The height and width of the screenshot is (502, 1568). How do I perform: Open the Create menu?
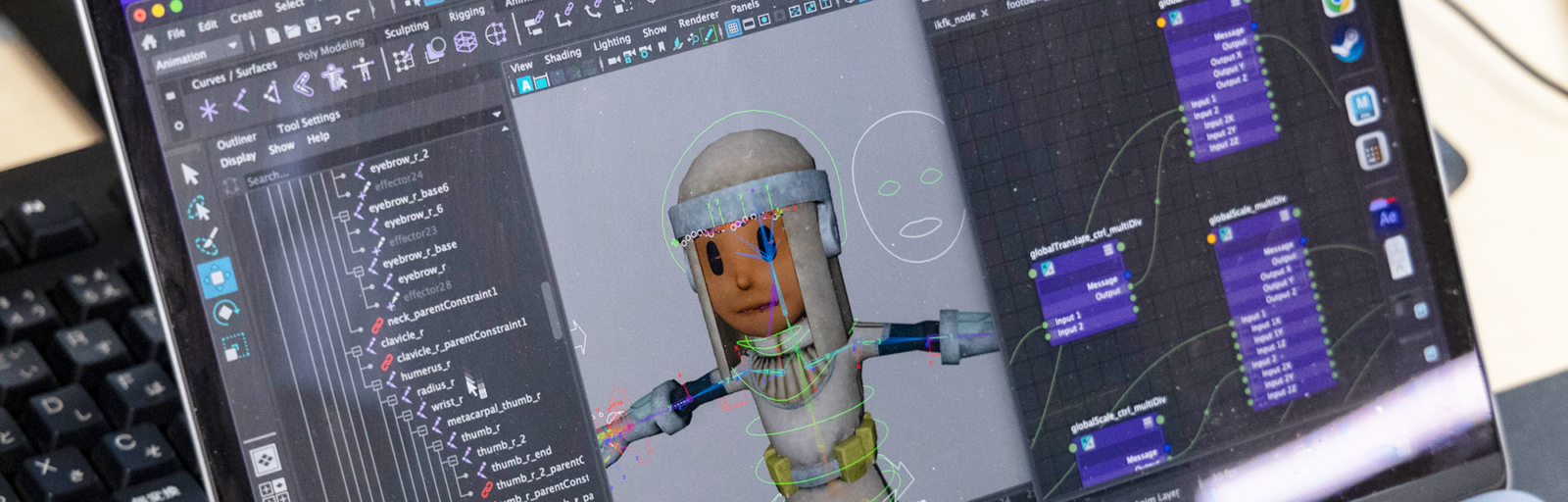point(246,16)
